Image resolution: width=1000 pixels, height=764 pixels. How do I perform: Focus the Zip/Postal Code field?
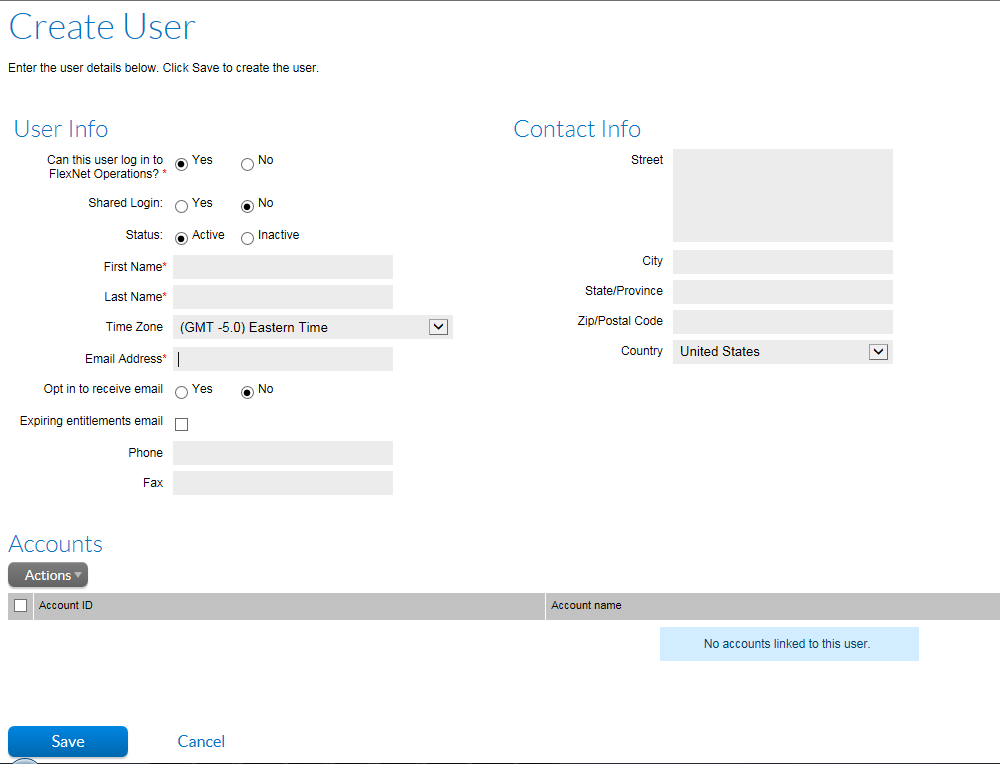point(782,322)
